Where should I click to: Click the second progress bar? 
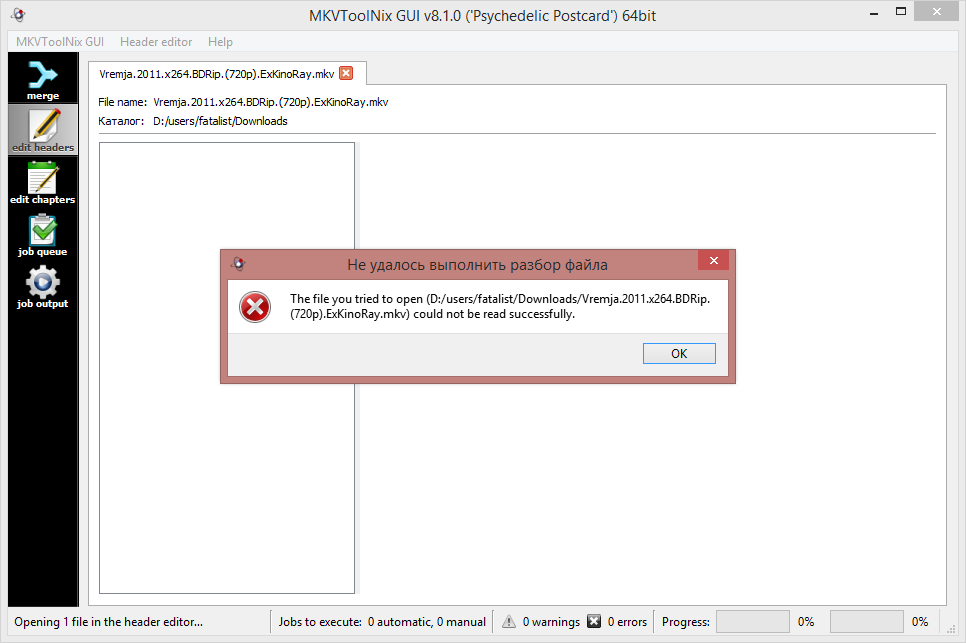866,621
